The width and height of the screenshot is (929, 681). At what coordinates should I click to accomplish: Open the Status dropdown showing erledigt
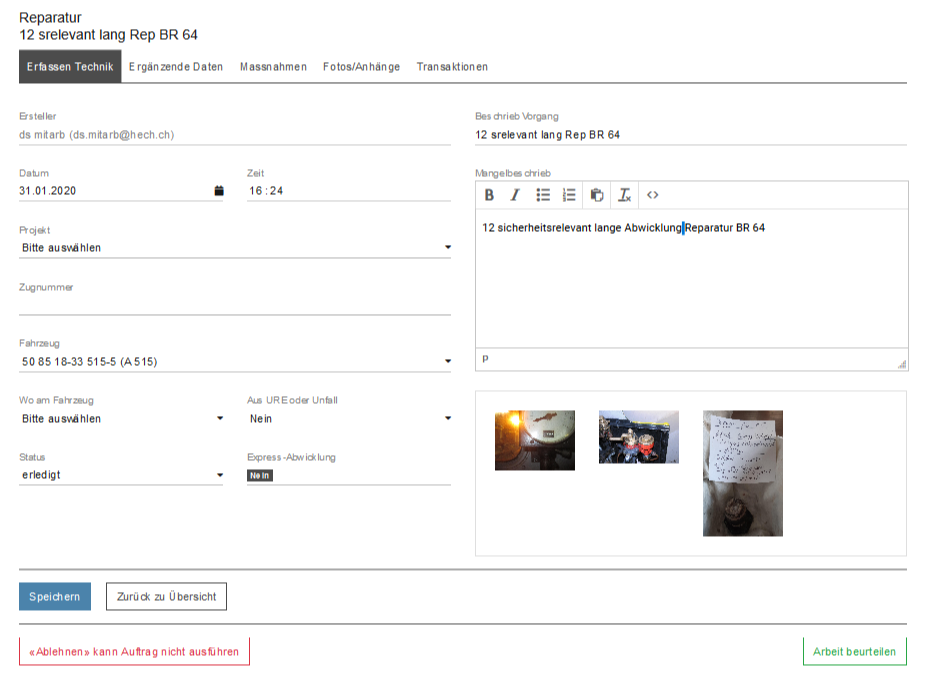[x=121, y=476]
